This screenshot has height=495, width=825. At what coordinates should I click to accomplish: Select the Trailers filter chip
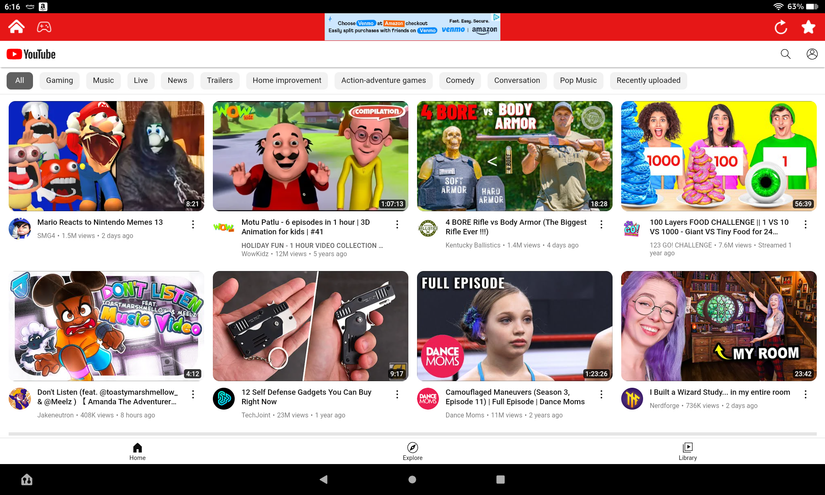219,80
